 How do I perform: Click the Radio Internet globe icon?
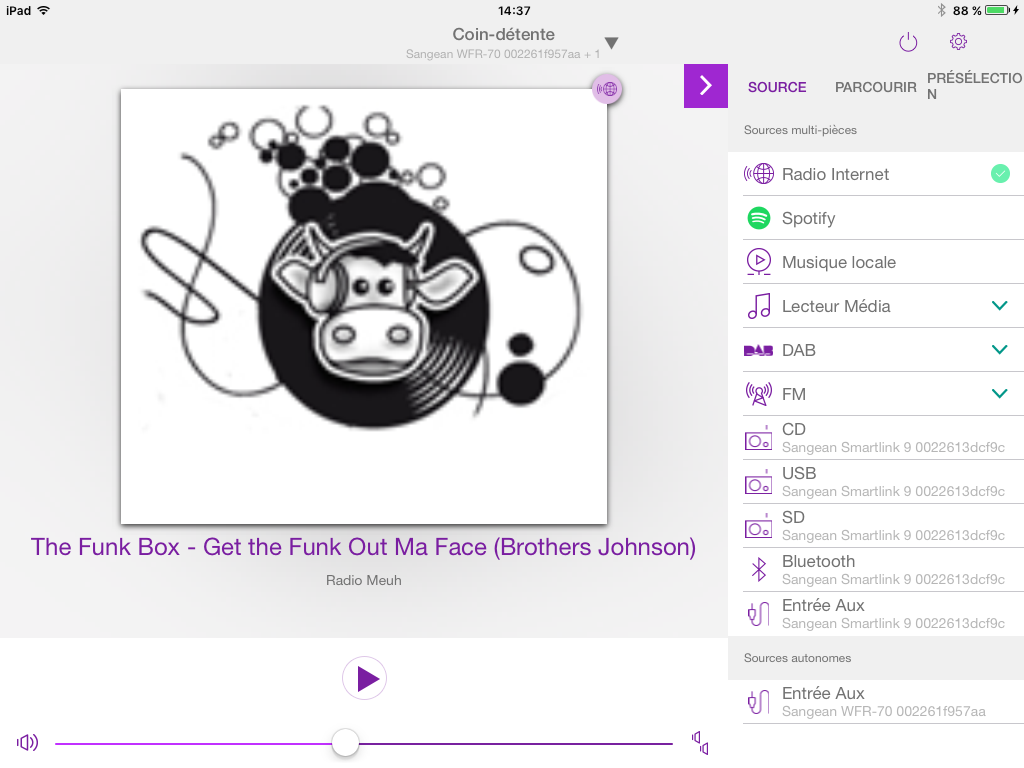click(x=759, y=174)
